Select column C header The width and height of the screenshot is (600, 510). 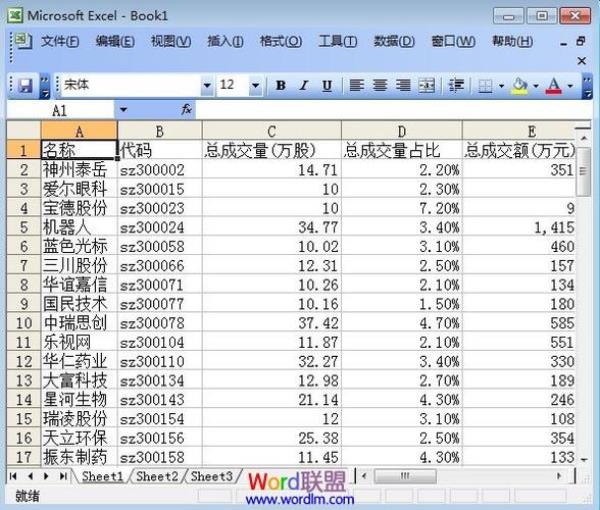(x=272, y=132)
